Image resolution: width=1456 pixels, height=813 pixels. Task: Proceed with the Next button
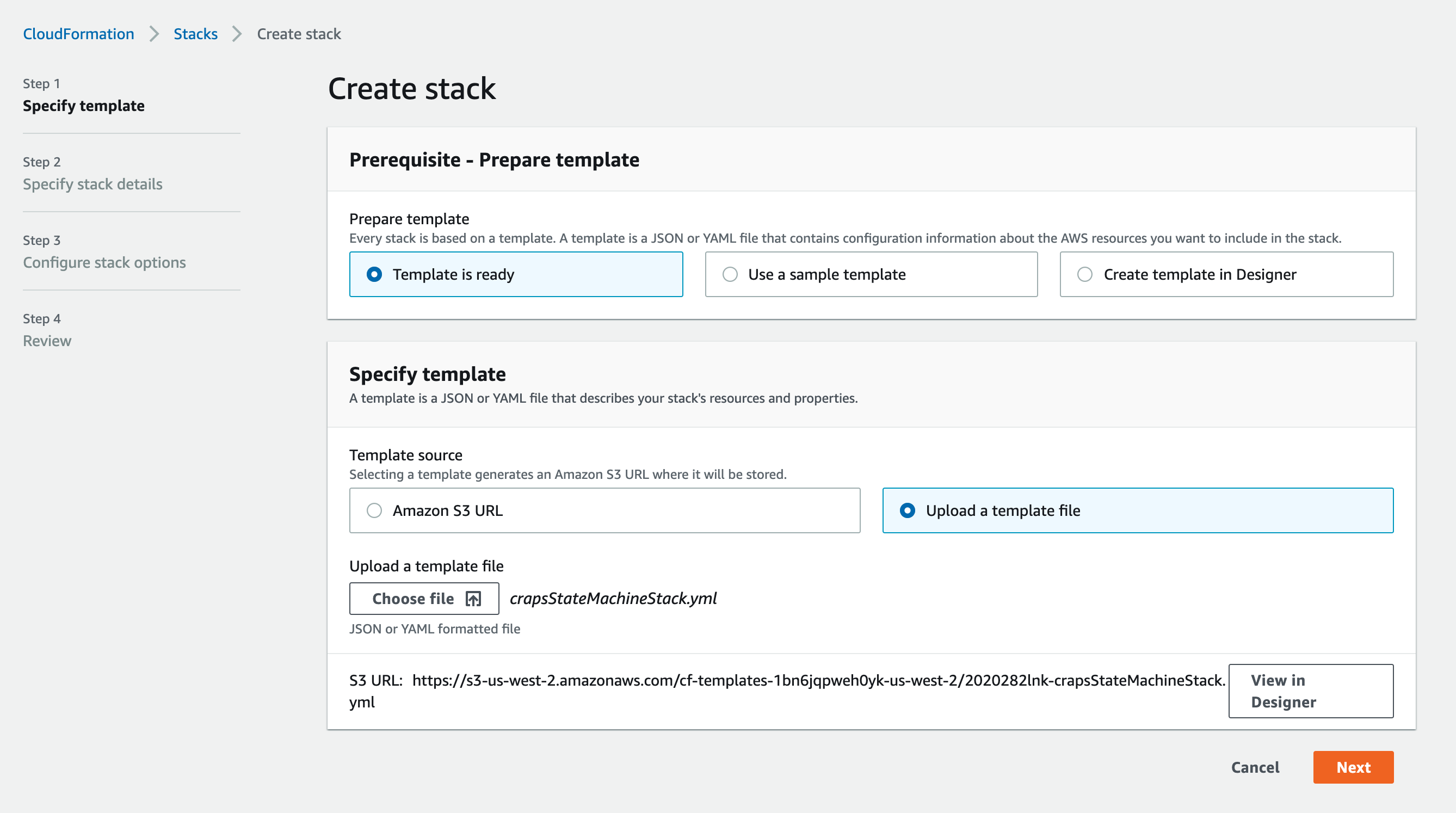1353,767
